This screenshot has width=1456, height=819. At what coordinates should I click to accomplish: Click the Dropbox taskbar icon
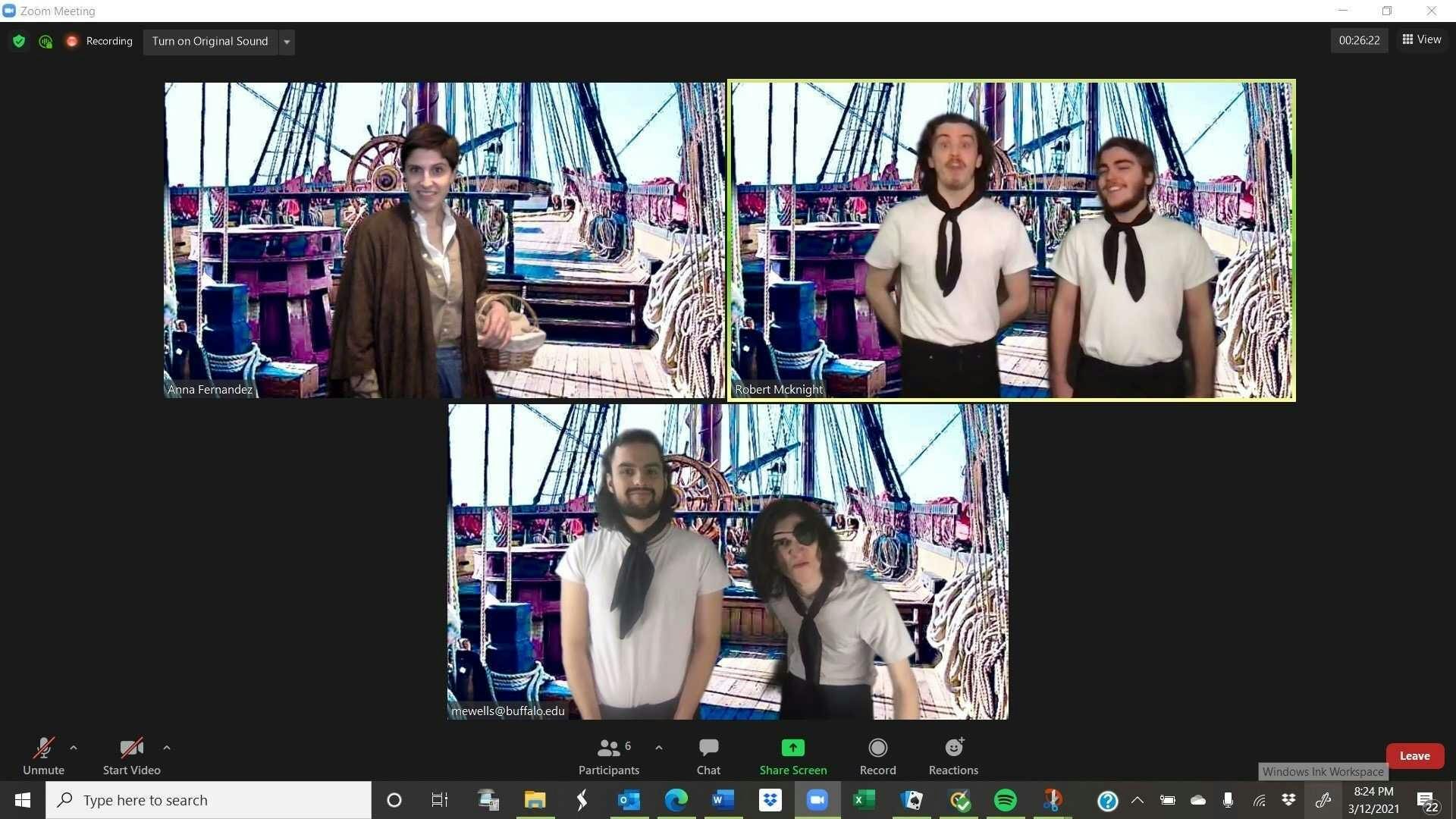[x=770, y=800]
